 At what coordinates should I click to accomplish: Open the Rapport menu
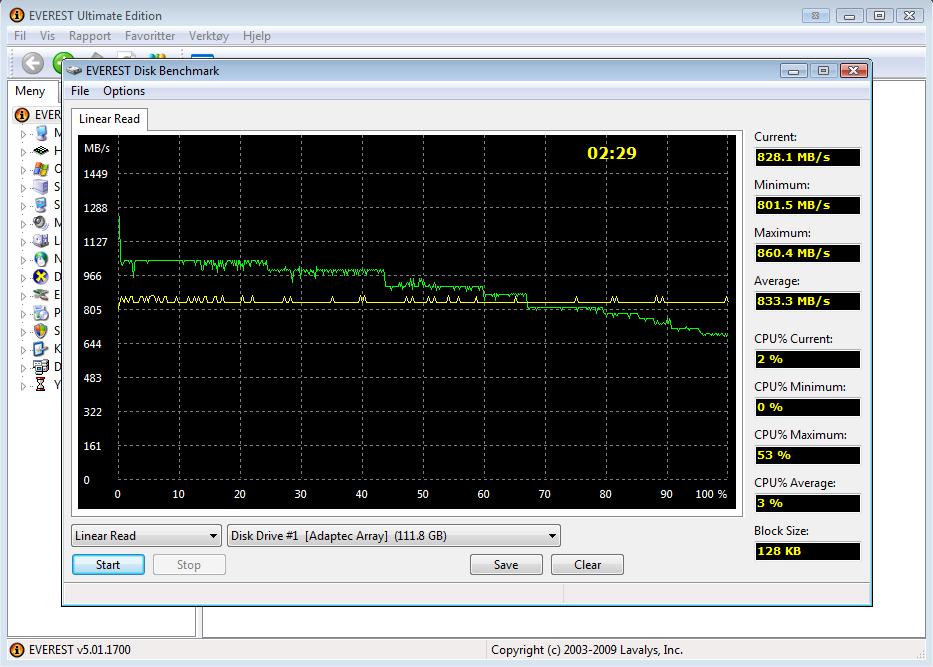[90, 36]
